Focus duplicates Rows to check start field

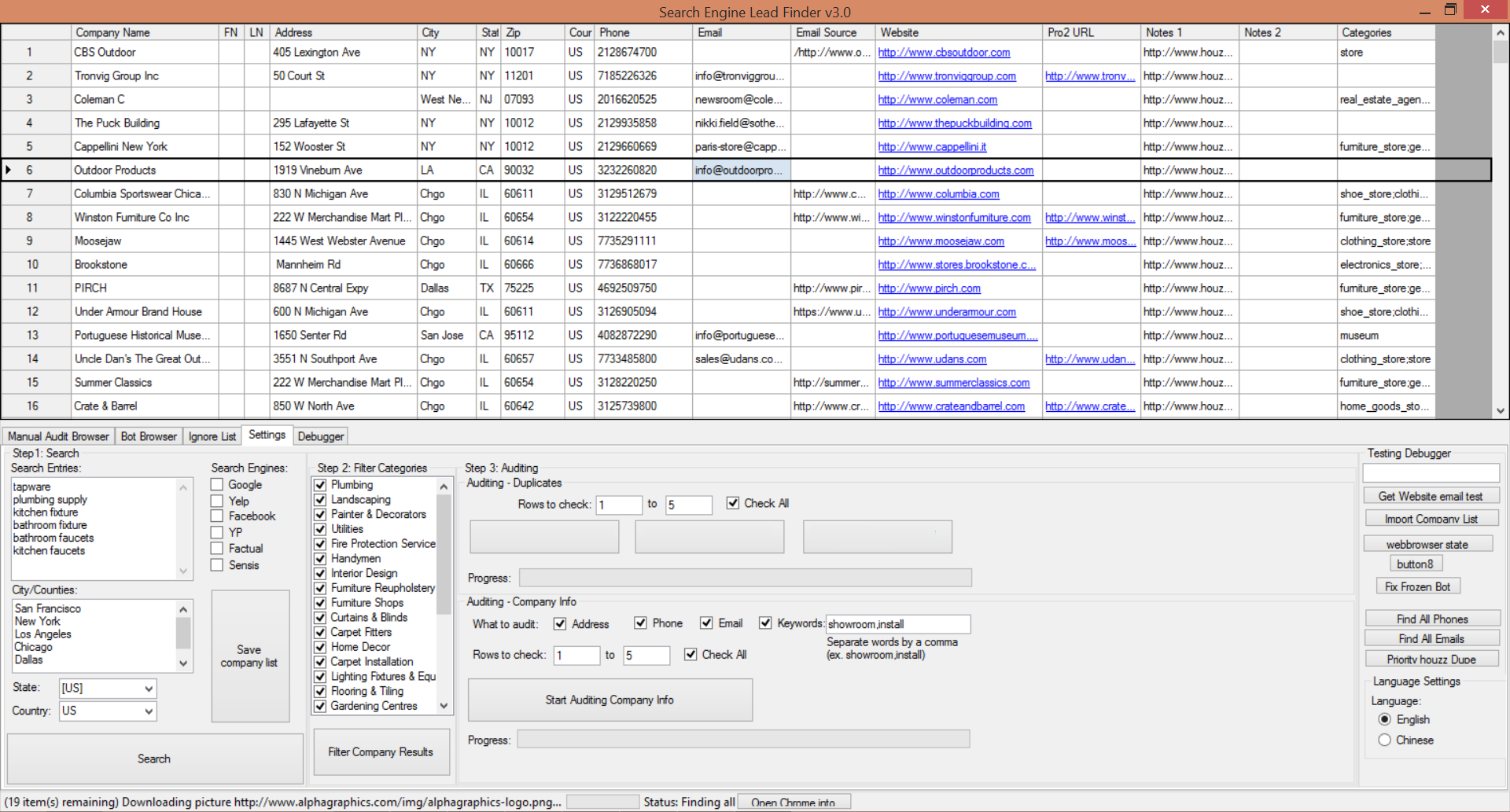[619, 505]
